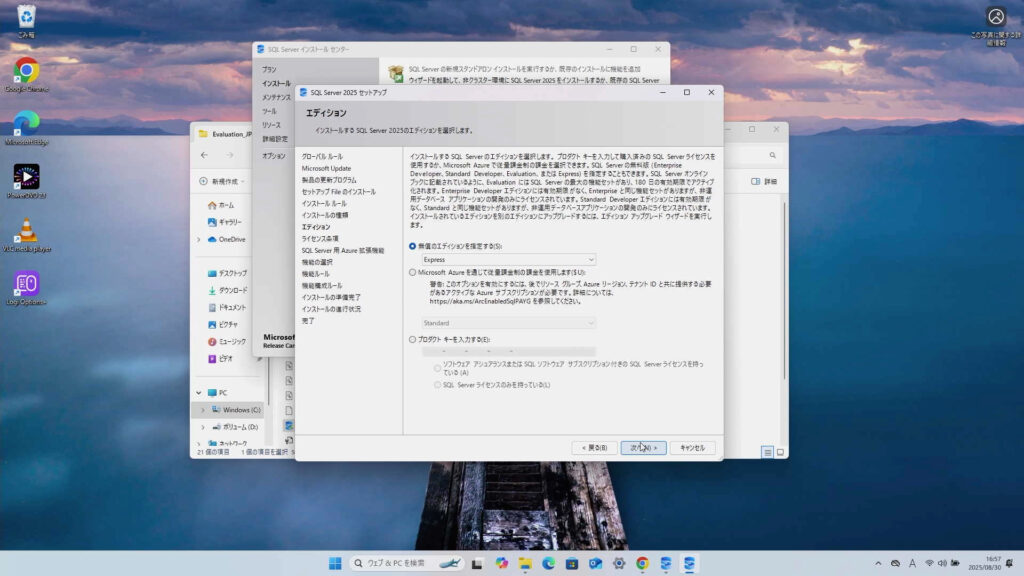Show hidden system tray icons

[x=878, y=564]
